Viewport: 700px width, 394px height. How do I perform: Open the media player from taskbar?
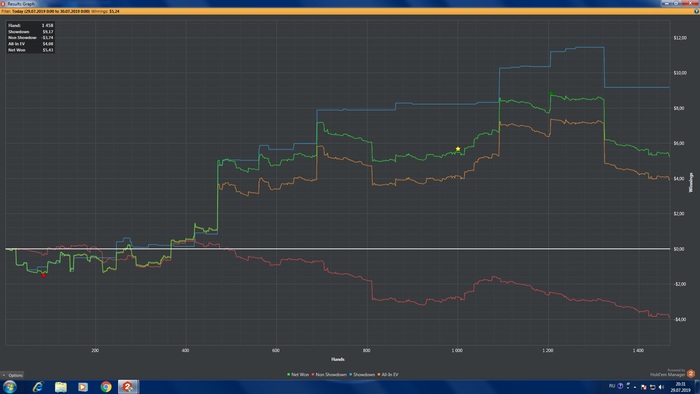83,386
